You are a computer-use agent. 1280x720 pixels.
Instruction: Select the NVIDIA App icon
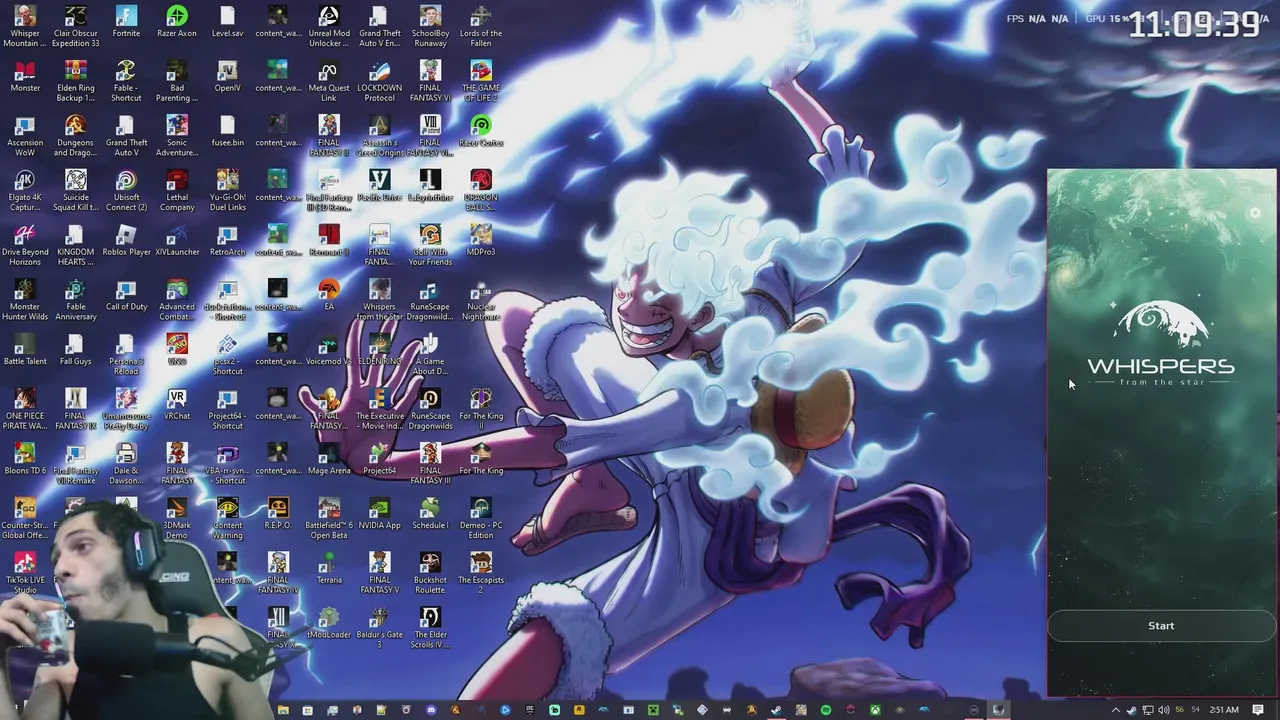click(x=379, y=514)
